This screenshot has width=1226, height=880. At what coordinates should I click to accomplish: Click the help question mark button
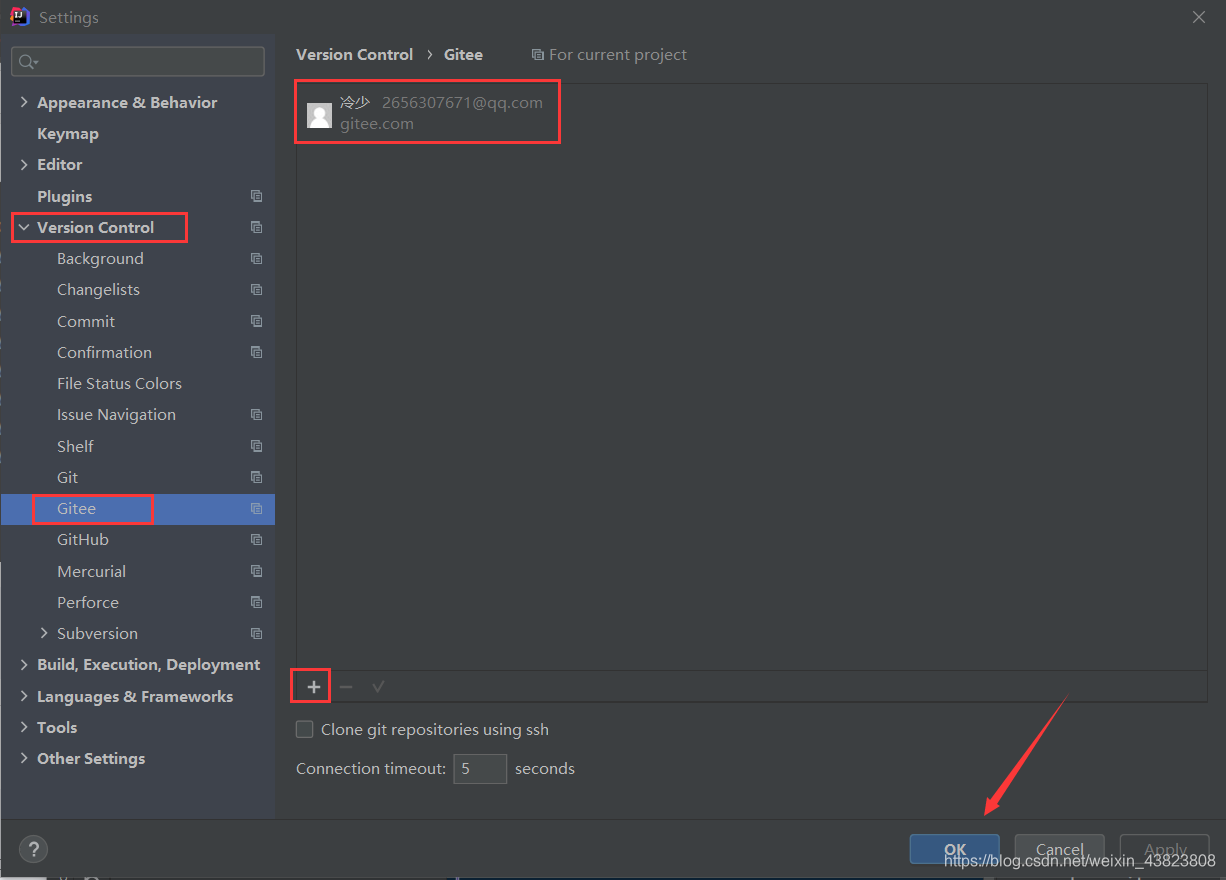point(34,850)
